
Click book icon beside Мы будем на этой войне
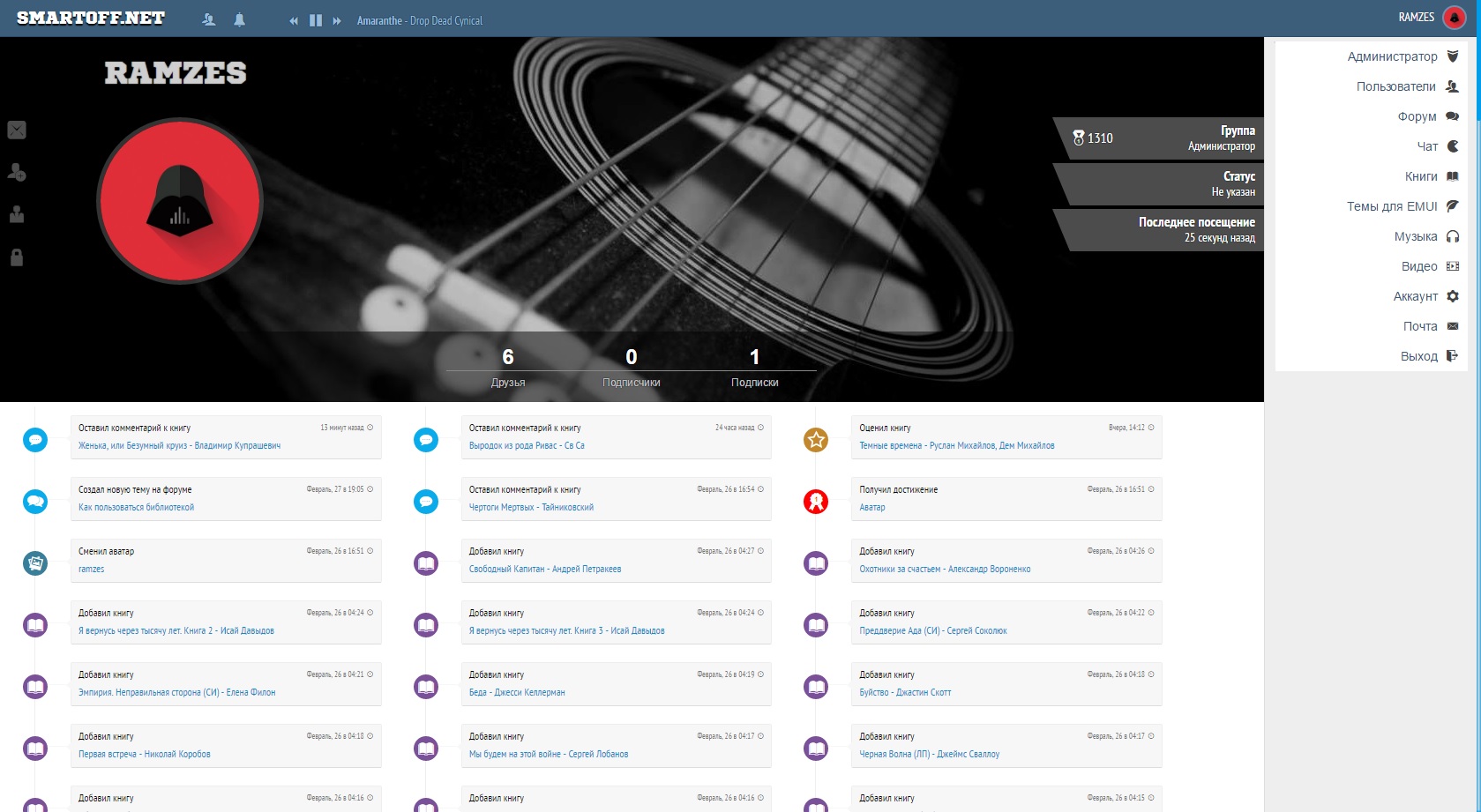(426, 748)
